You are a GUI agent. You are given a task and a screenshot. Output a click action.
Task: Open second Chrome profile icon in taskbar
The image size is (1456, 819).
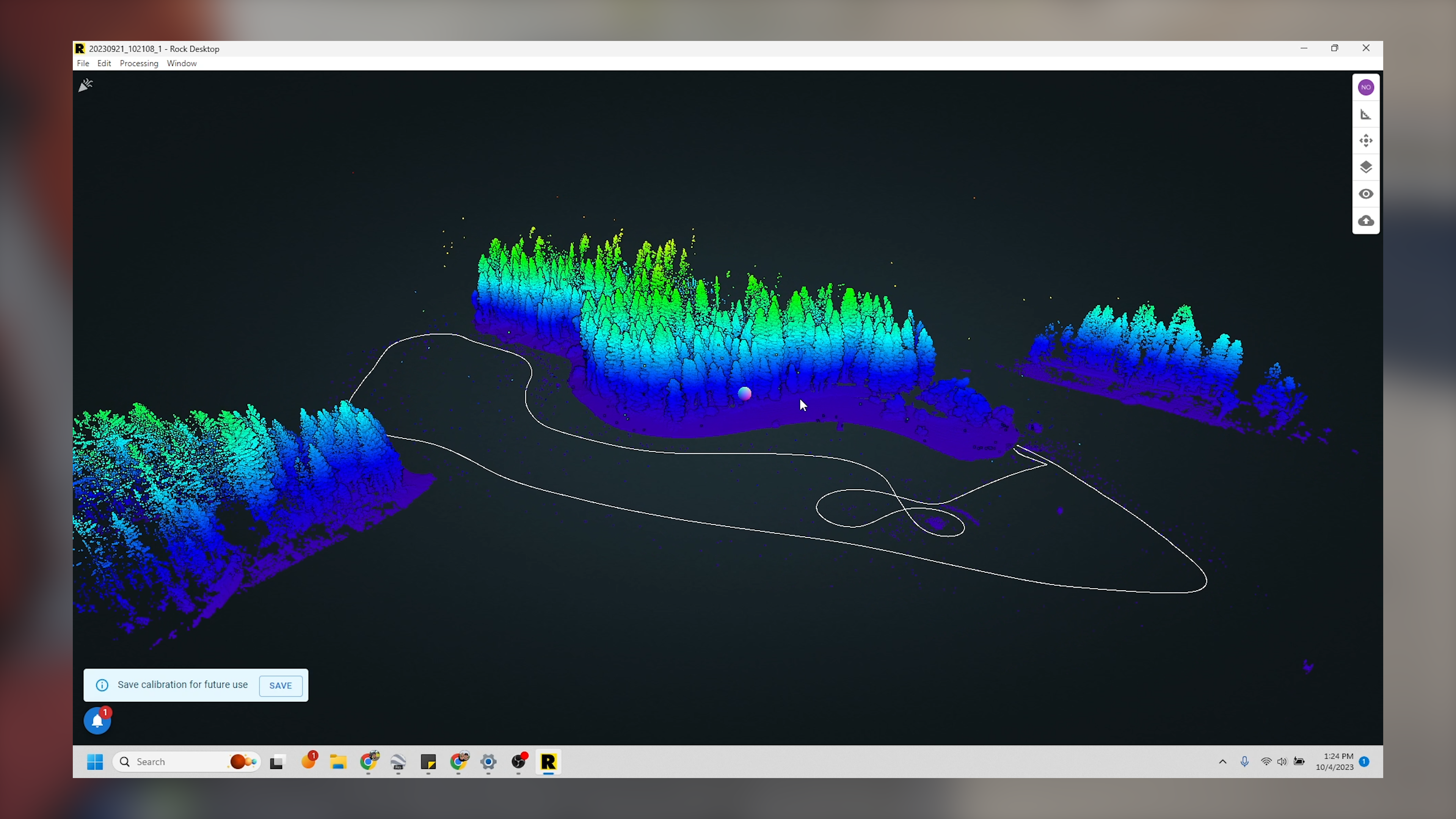coord(460,761)
